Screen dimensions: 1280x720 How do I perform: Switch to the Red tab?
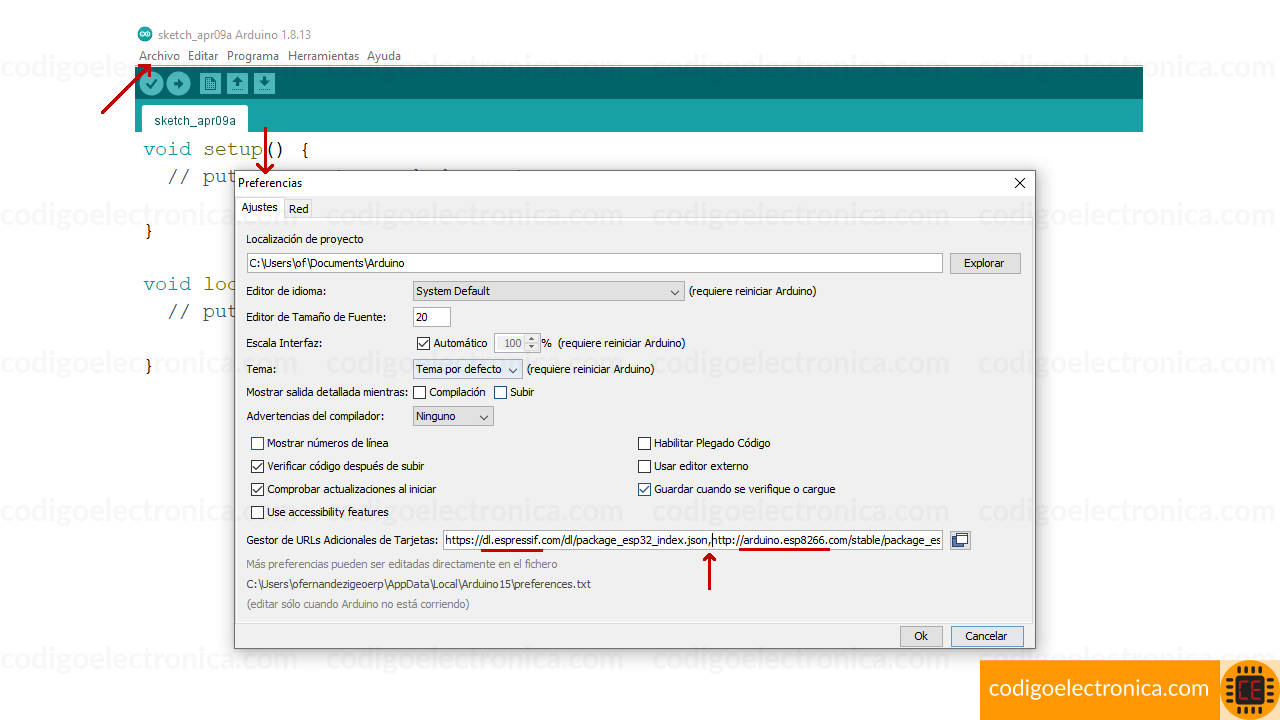click(x=299, y=209)
